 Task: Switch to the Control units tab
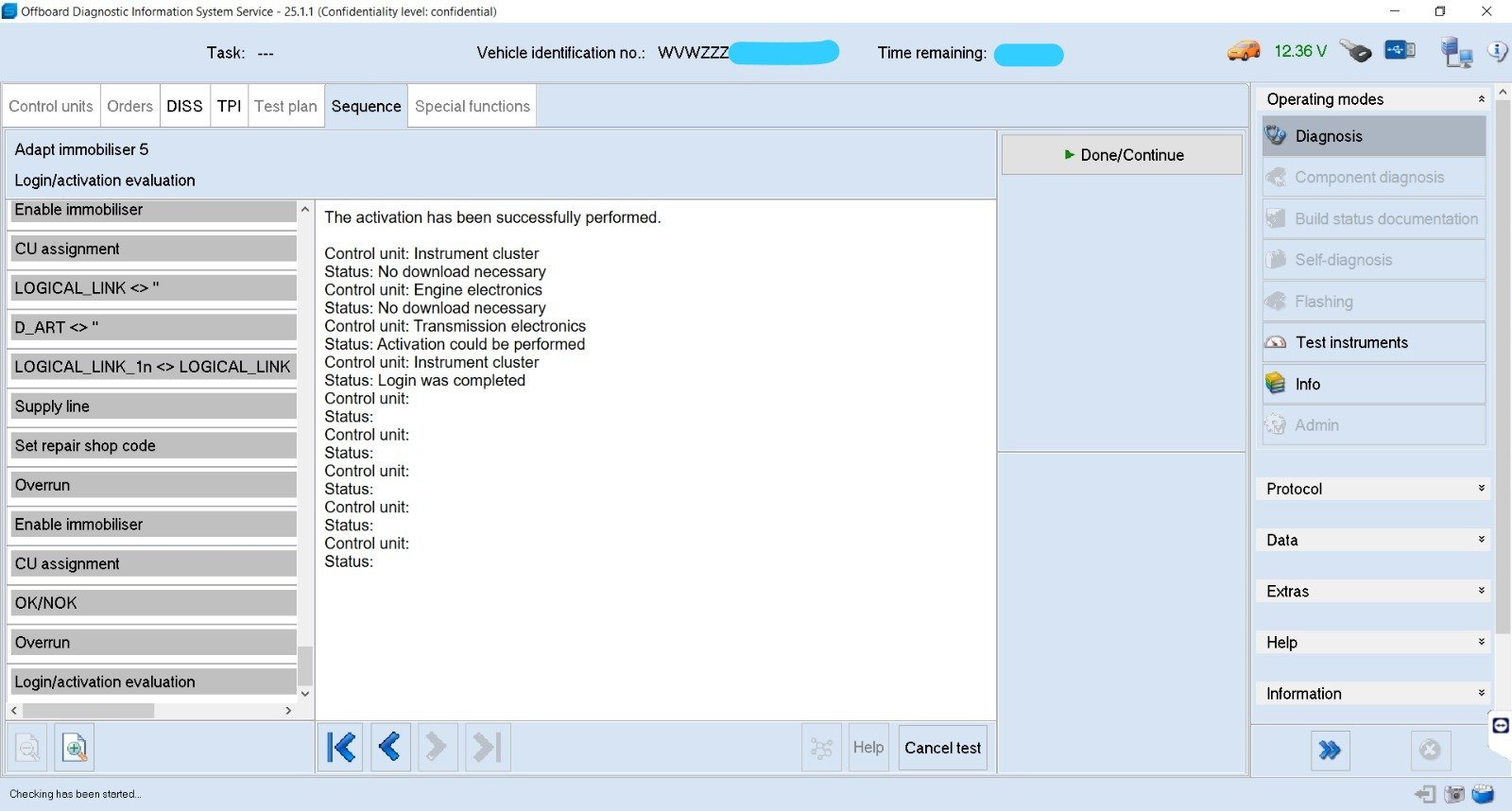[51, 106]
